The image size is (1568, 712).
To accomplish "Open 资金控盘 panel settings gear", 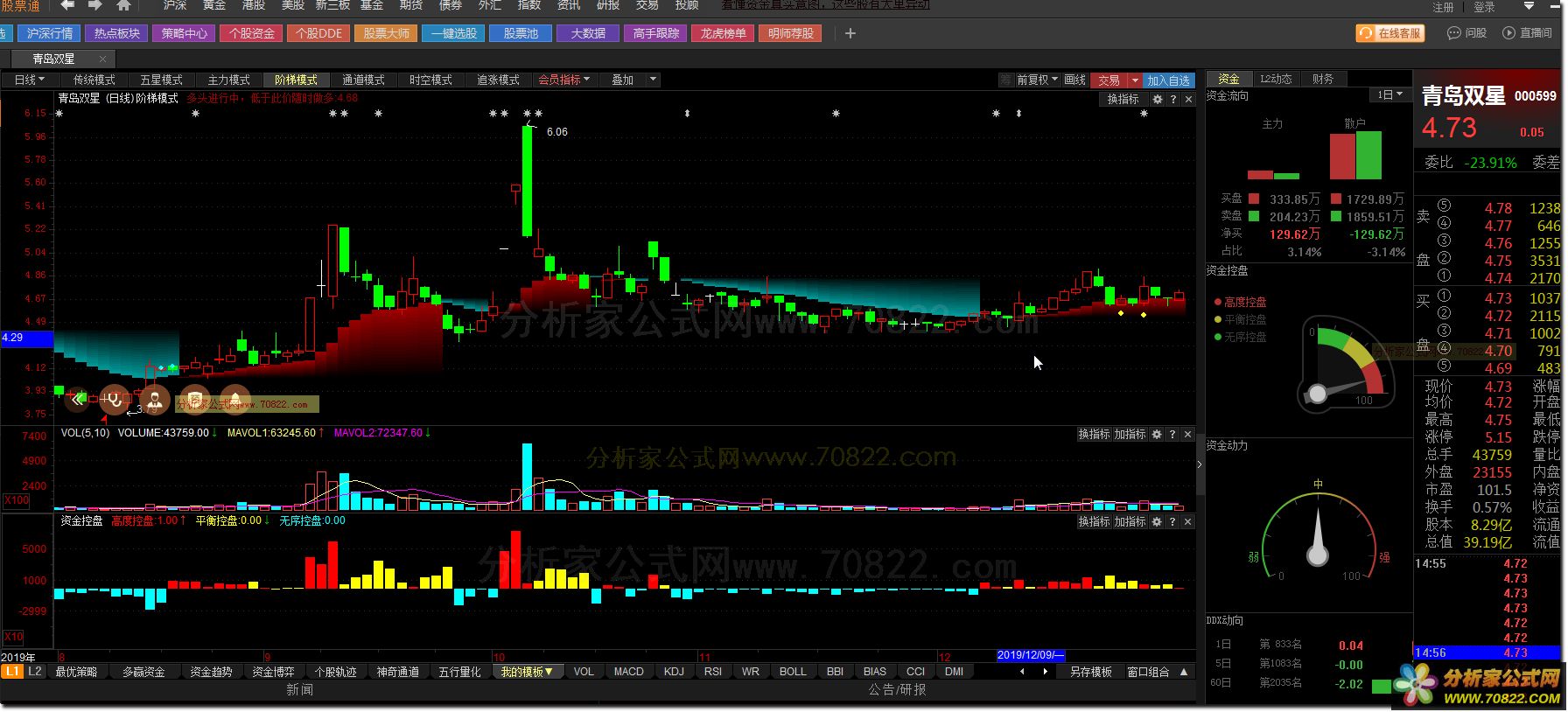I will 1157,521.
